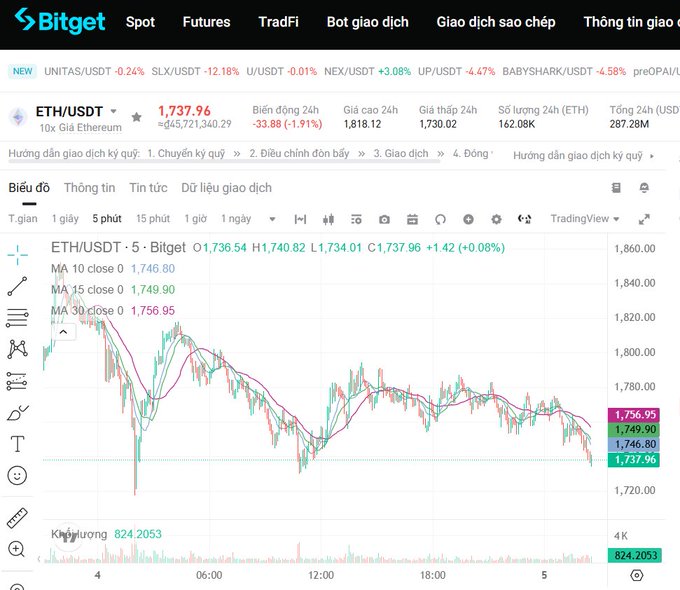Open the UP/USDT -4.47% ticker

pos(456,72)
